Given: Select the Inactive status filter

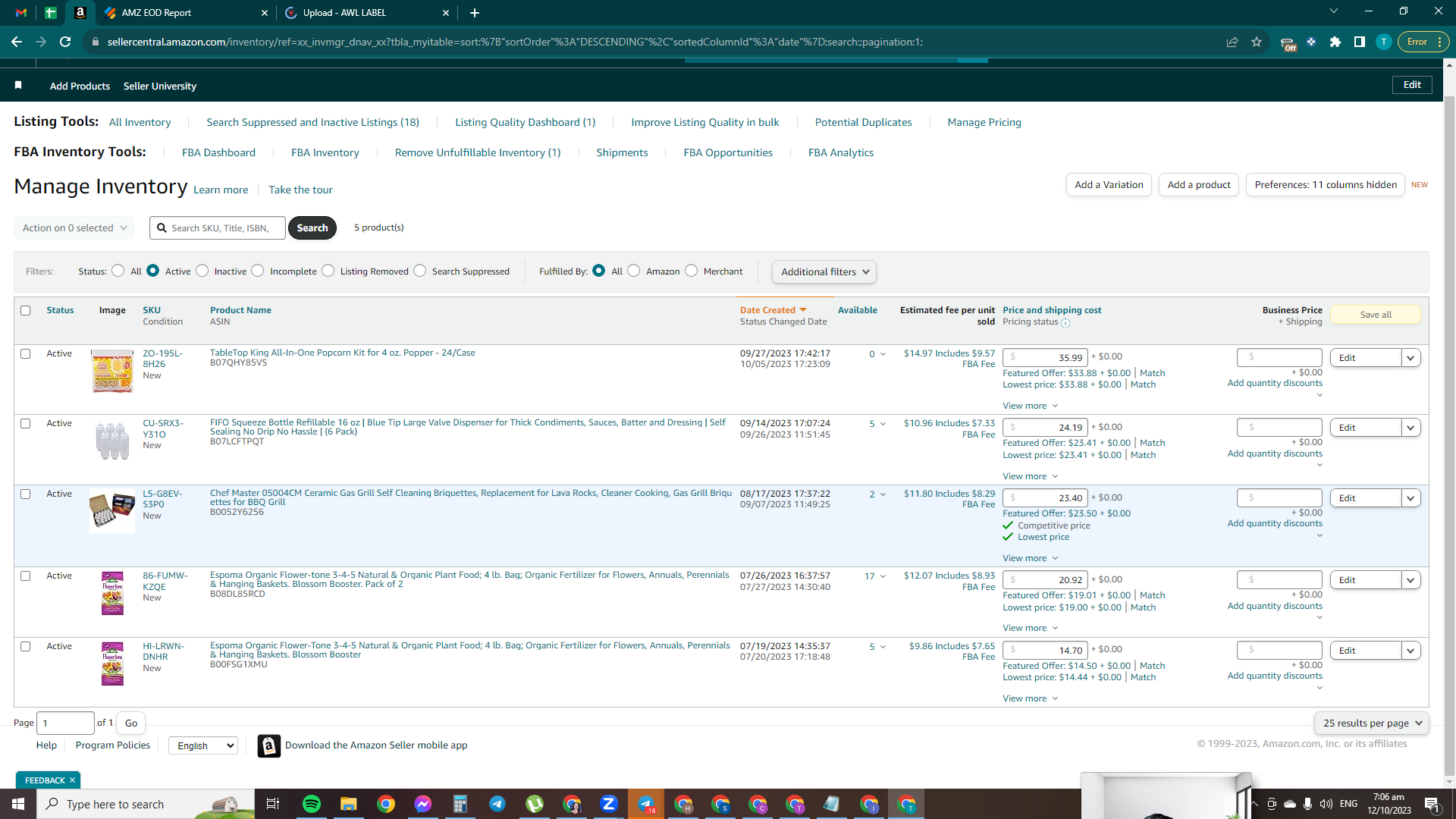Looking at the screenshot, I should tap(202, 271).
